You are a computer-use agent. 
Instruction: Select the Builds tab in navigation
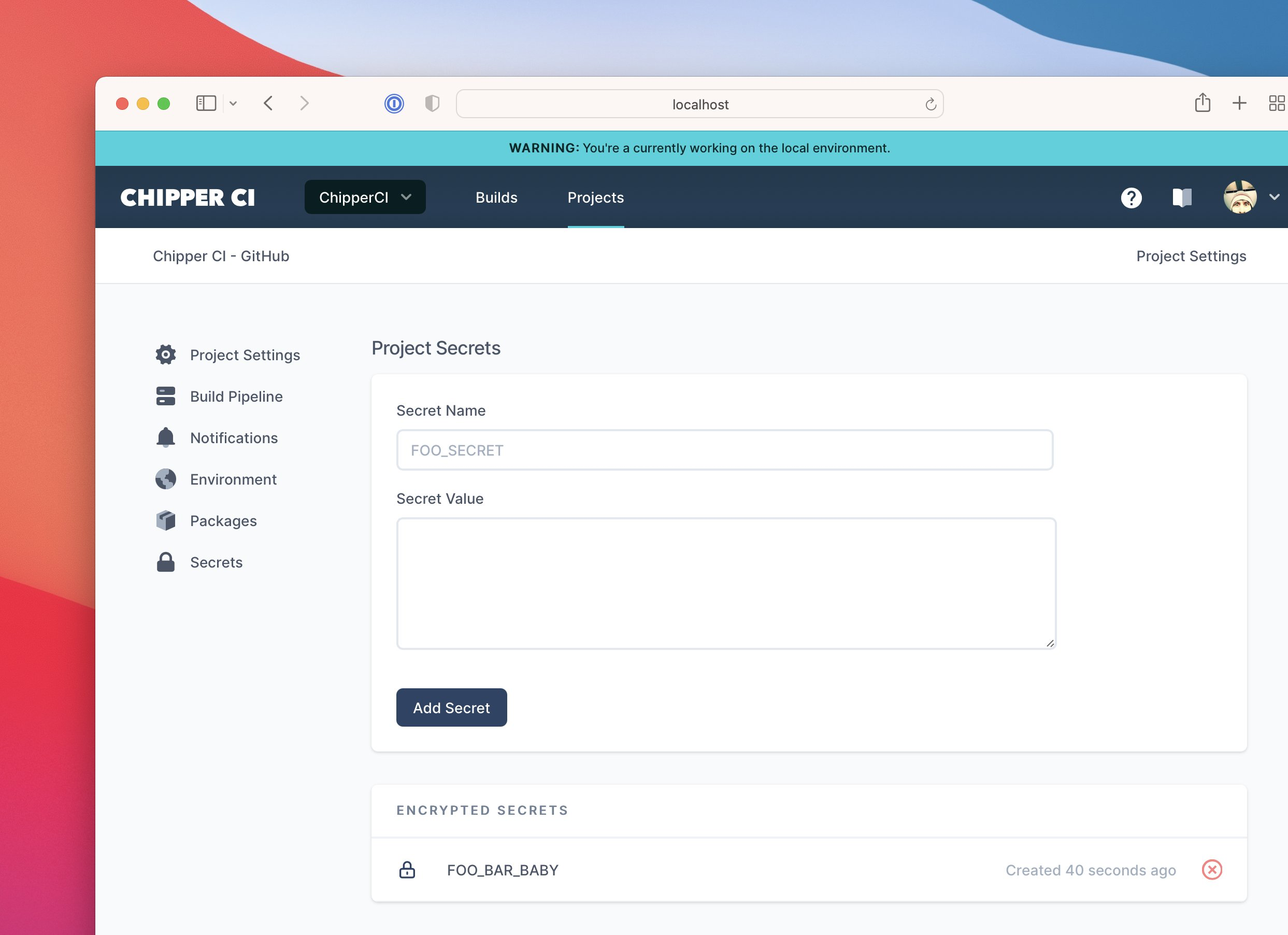[x=497, y=197]
